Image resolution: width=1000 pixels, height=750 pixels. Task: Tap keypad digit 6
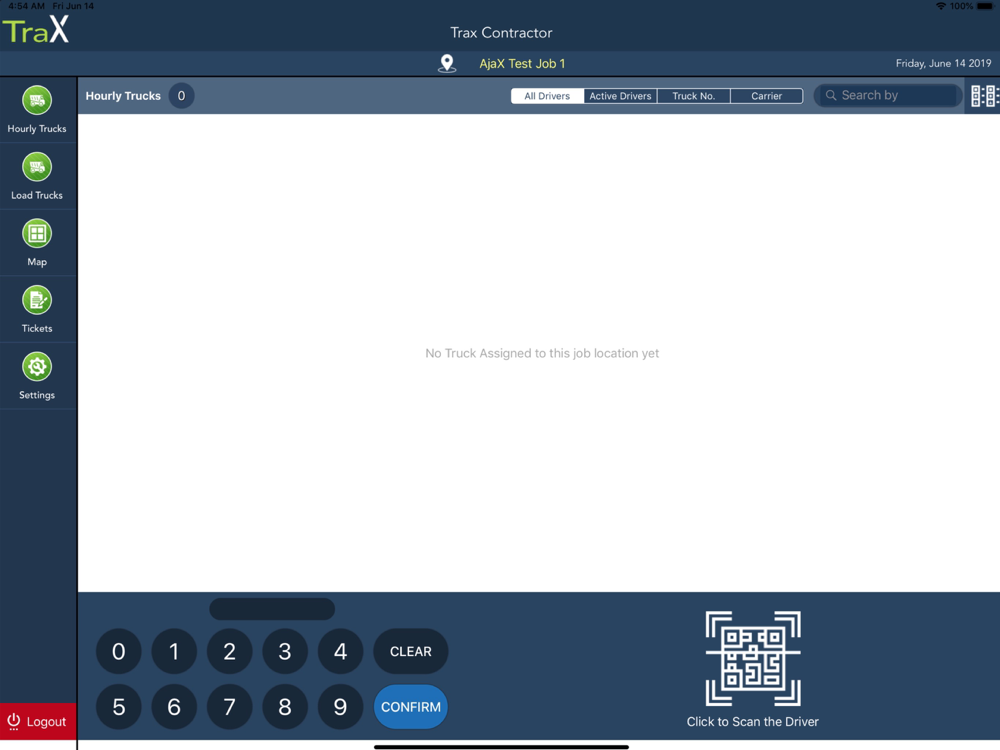coord(174,707)
